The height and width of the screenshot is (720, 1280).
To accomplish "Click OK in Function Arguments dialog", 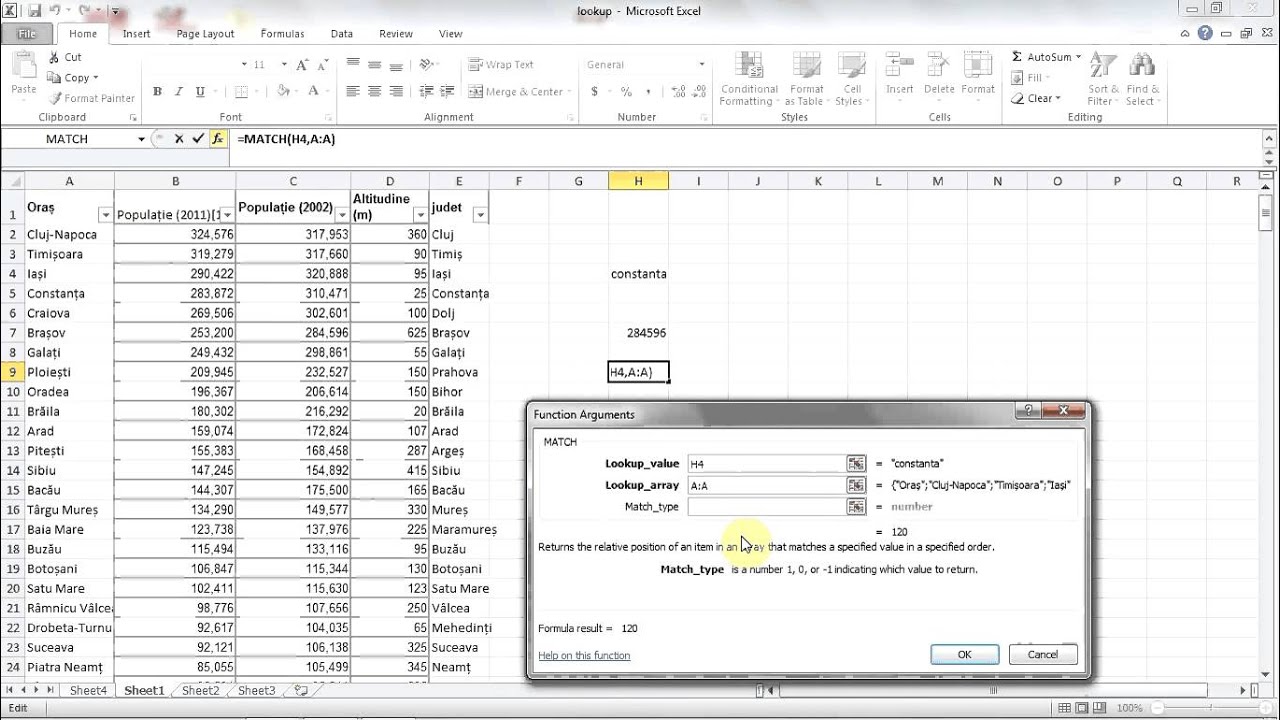I will point(964,654).
